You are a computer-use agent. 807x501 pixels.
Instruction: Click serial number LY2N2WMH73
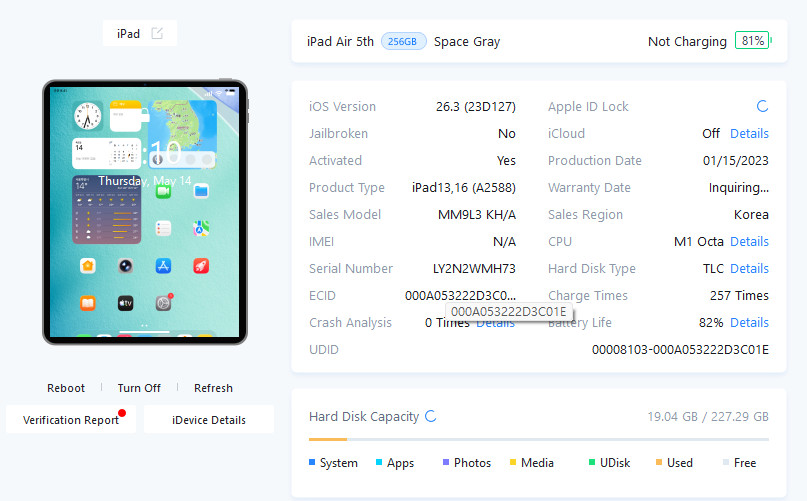pos(474,268)
